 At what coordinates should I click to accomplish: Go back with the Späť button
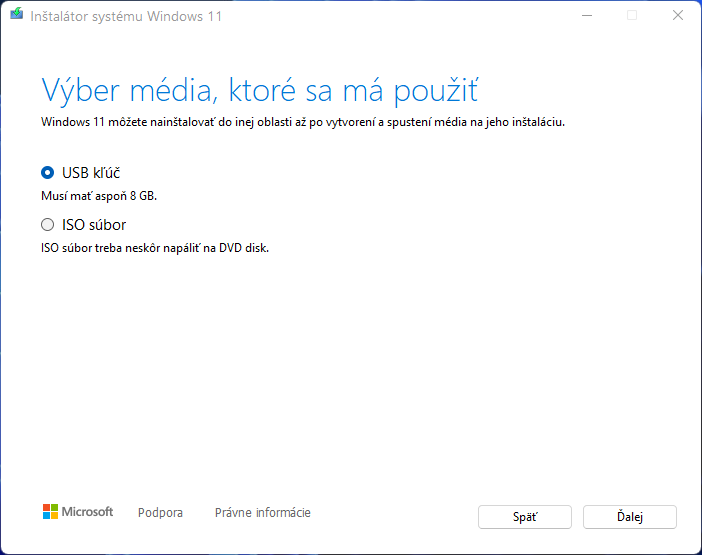click(x=525, y=517)
